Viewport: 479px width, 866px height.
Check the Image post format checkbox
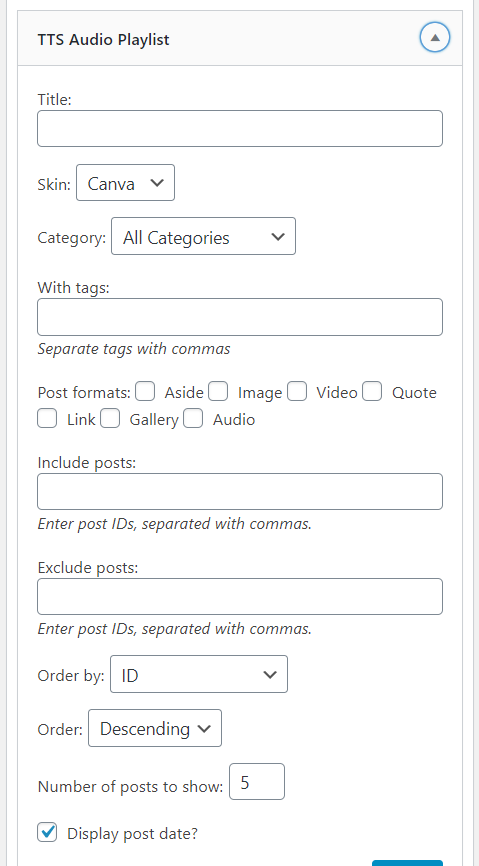click(x=218, y=392)
